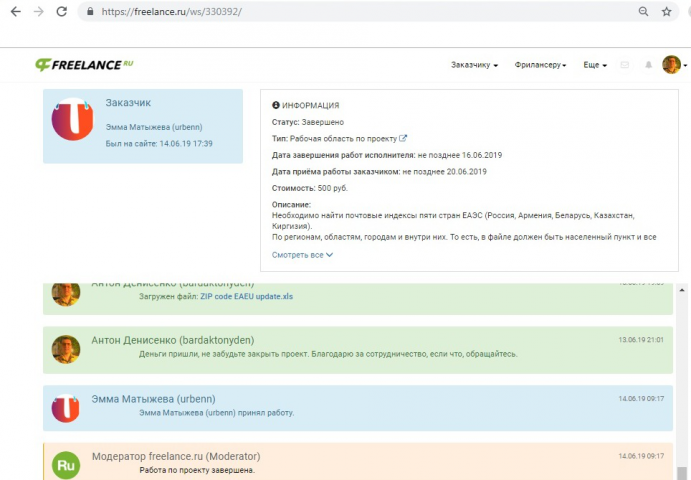This screenshot has width=691, height=480.
Task: Click the acceptance date не позднее 20.06.2019
Action: [x=444, y=172]
